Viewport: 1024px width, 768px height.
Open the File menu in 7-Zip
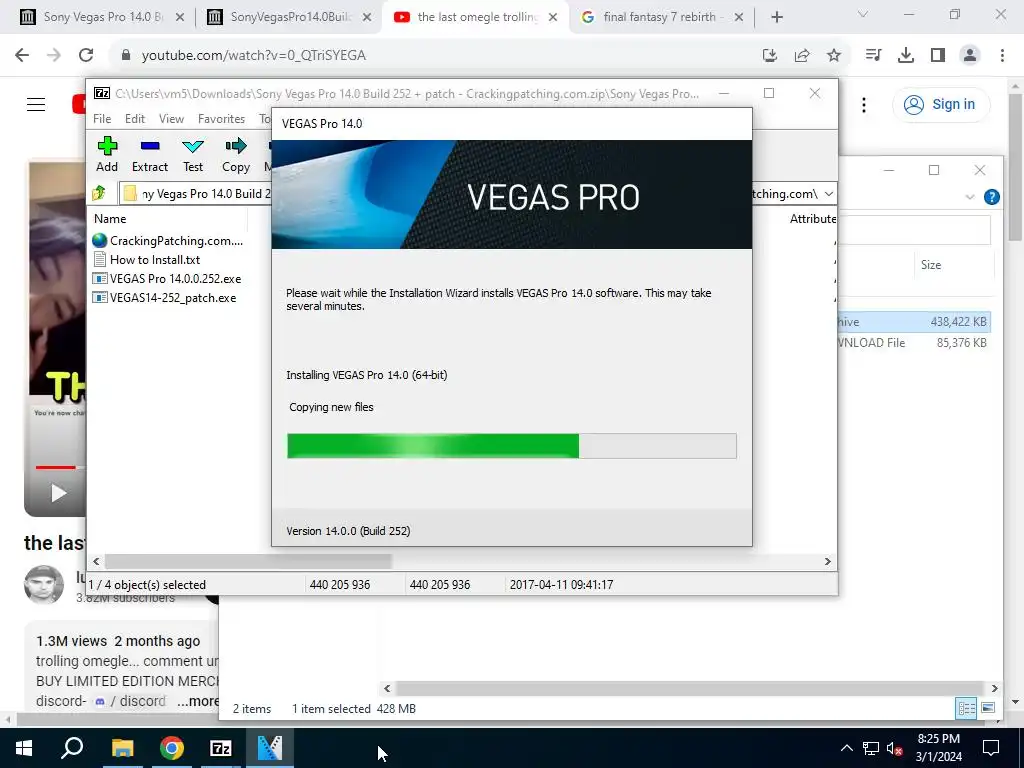click(x=102, y=119)
